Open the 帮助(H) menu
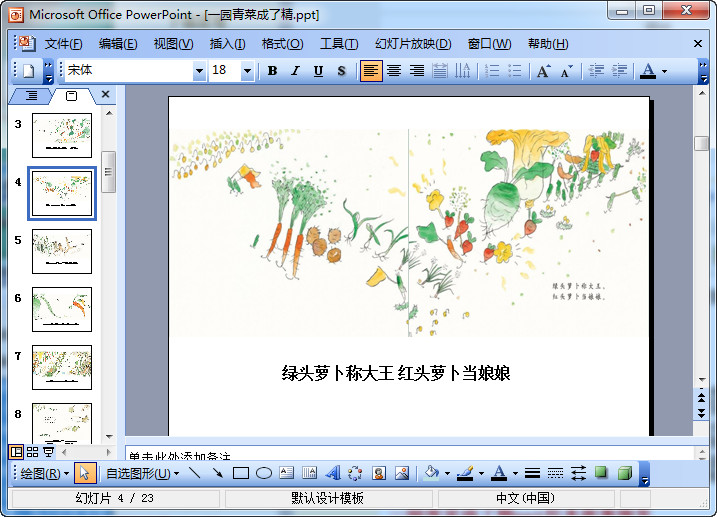Viewport: 717px width, 517px height. point(548,44)
